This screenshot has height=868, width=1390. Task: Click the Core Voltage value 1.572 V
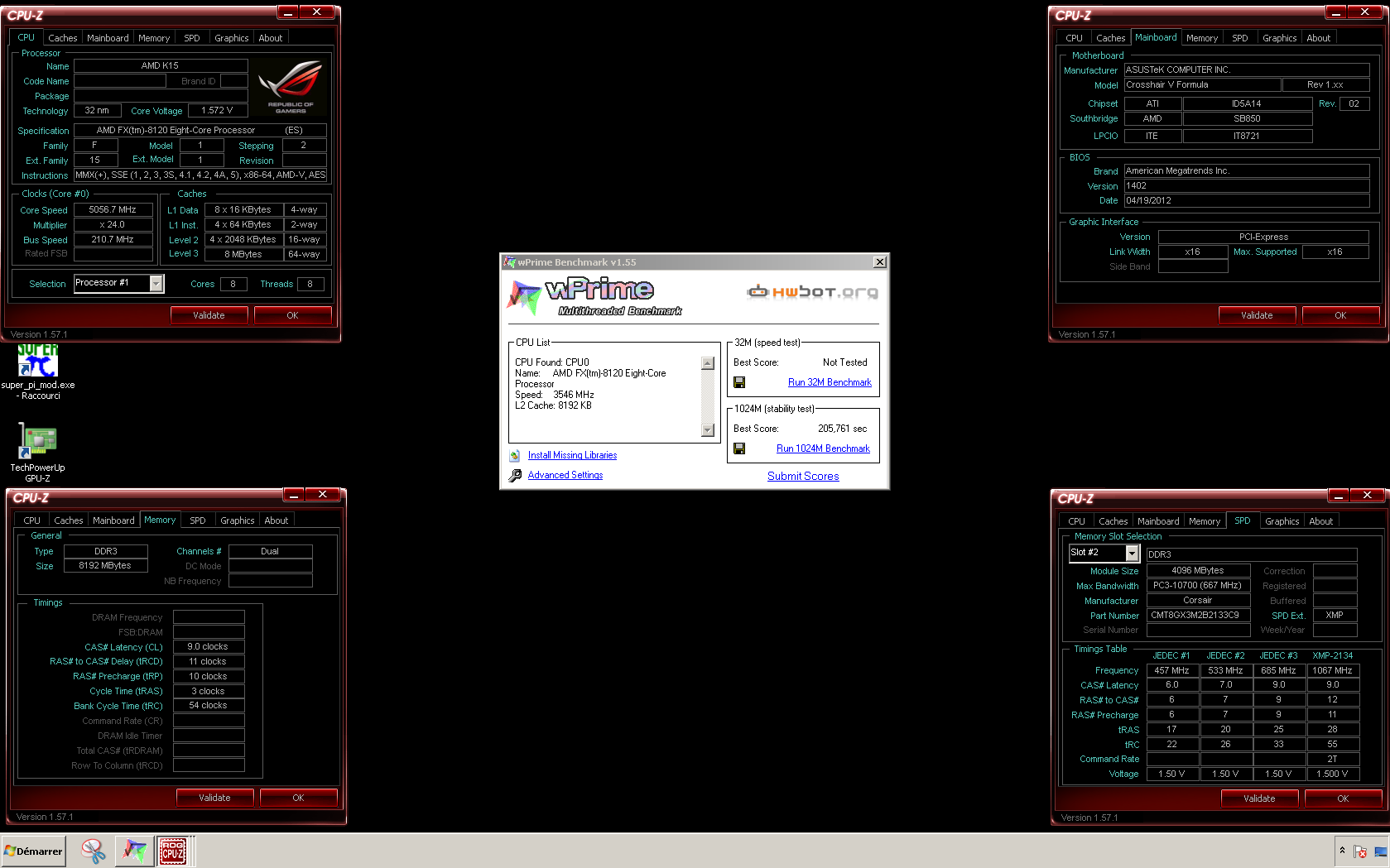(x=217, y=111)
